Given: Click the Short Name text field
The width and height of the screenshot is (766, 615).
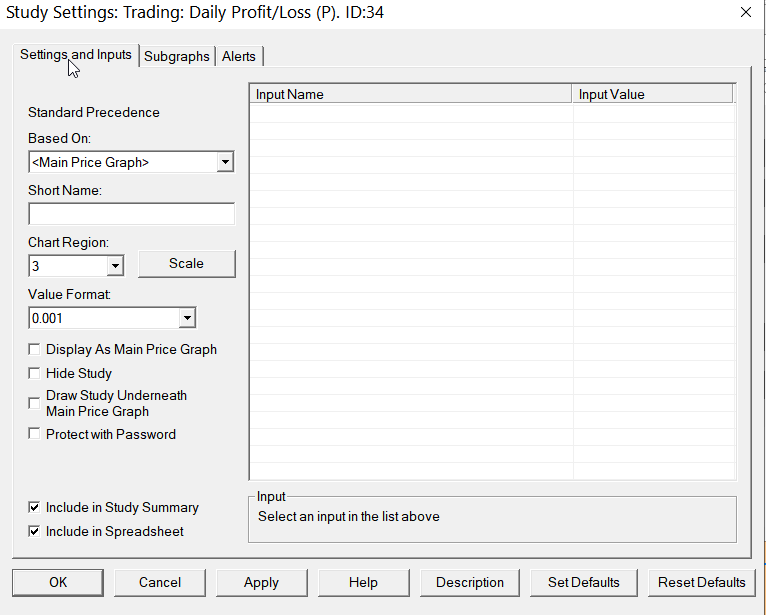Looking at the screenshot, I should click(131, 214).
